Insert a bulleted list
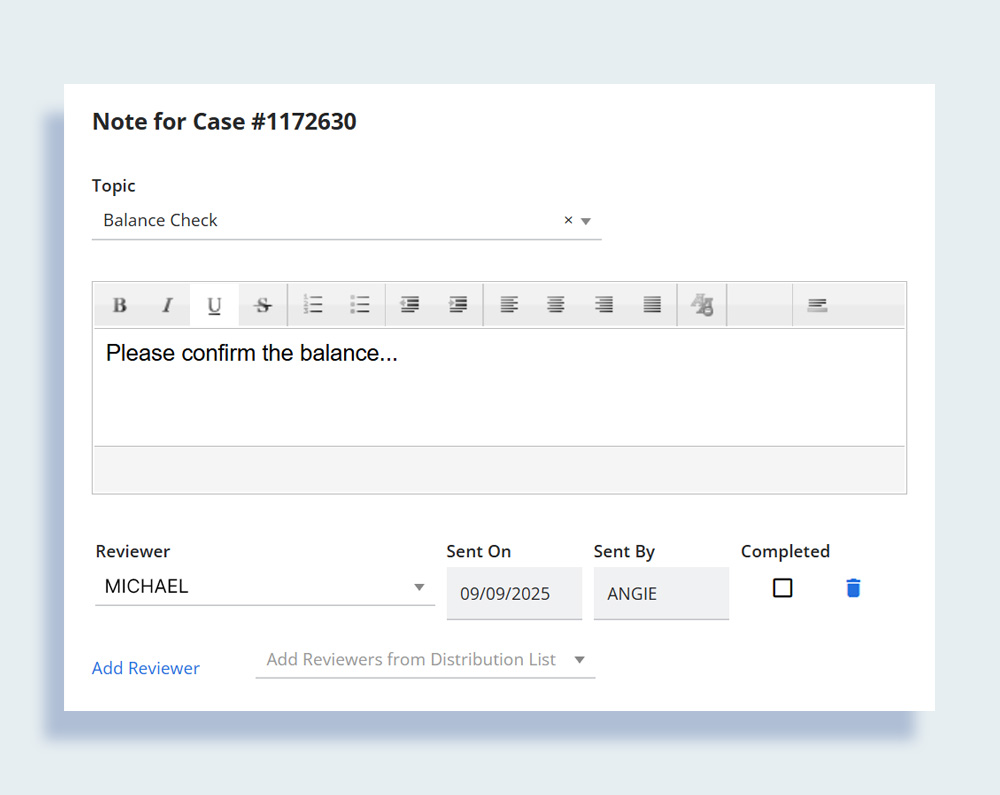 coord(360,306)
